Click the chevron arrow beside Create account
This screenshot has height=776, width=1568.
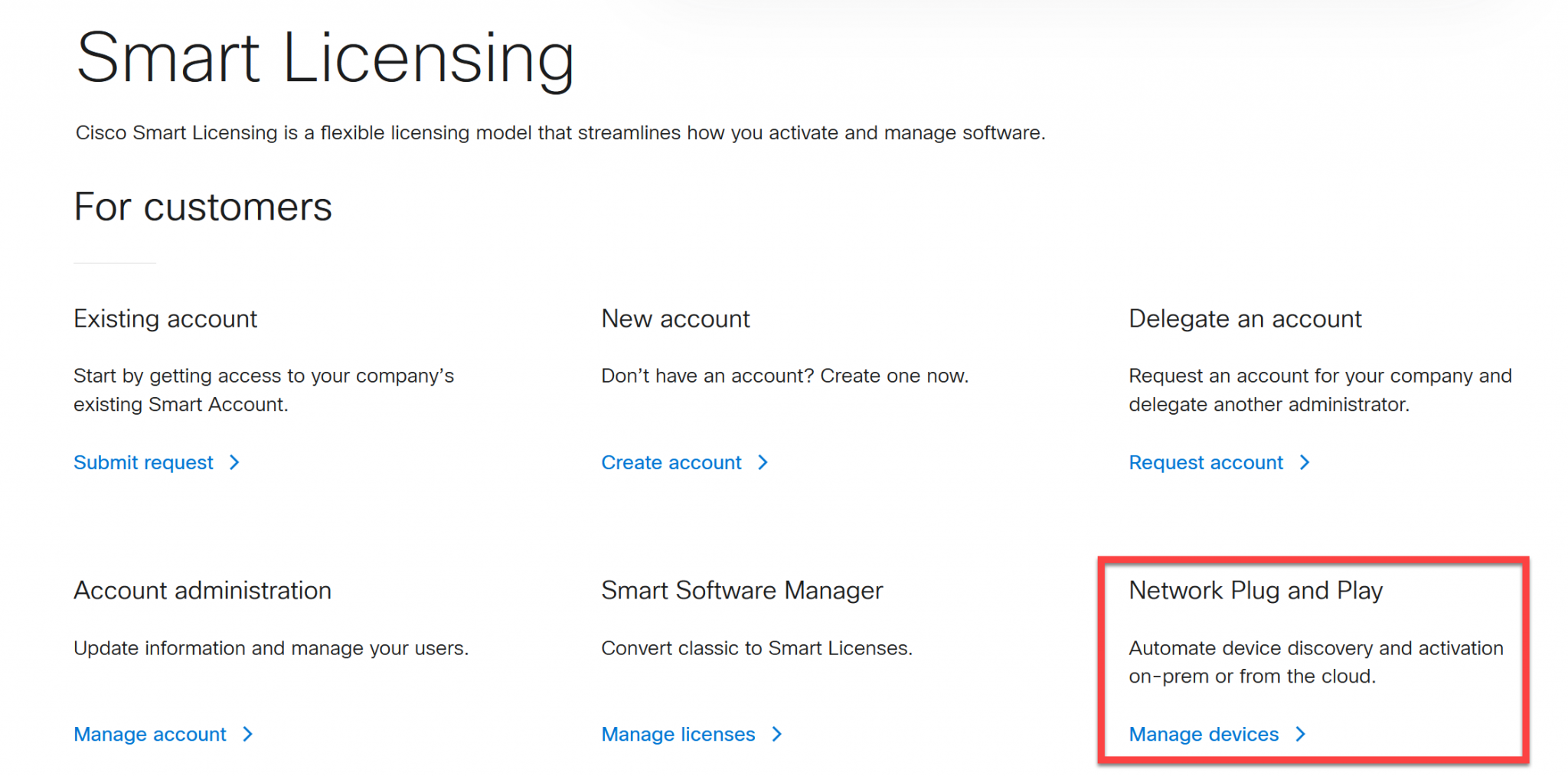coord(763,462)
